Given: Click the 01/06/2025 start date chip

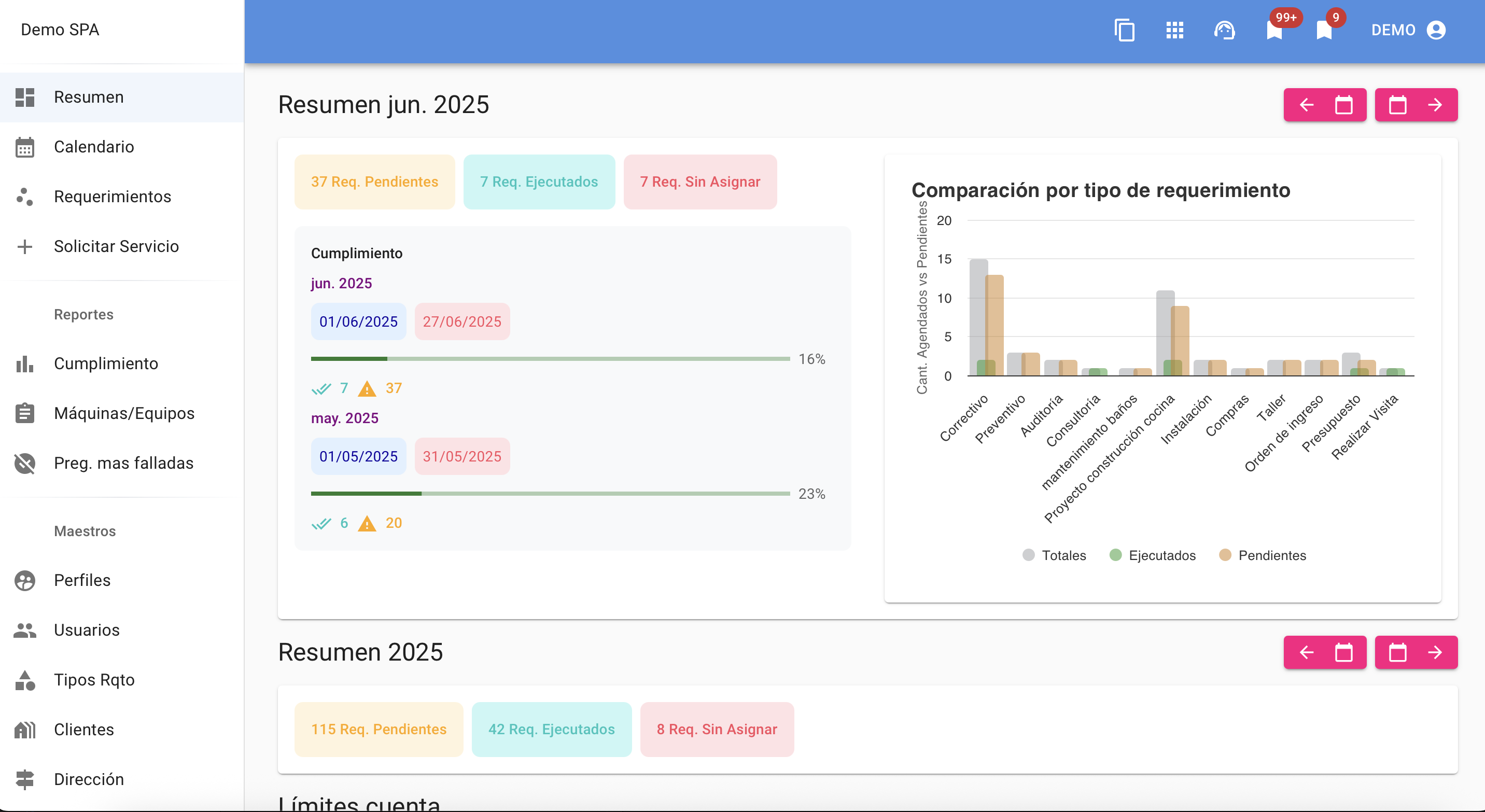Looking at the screenshot, I should 358,321.
